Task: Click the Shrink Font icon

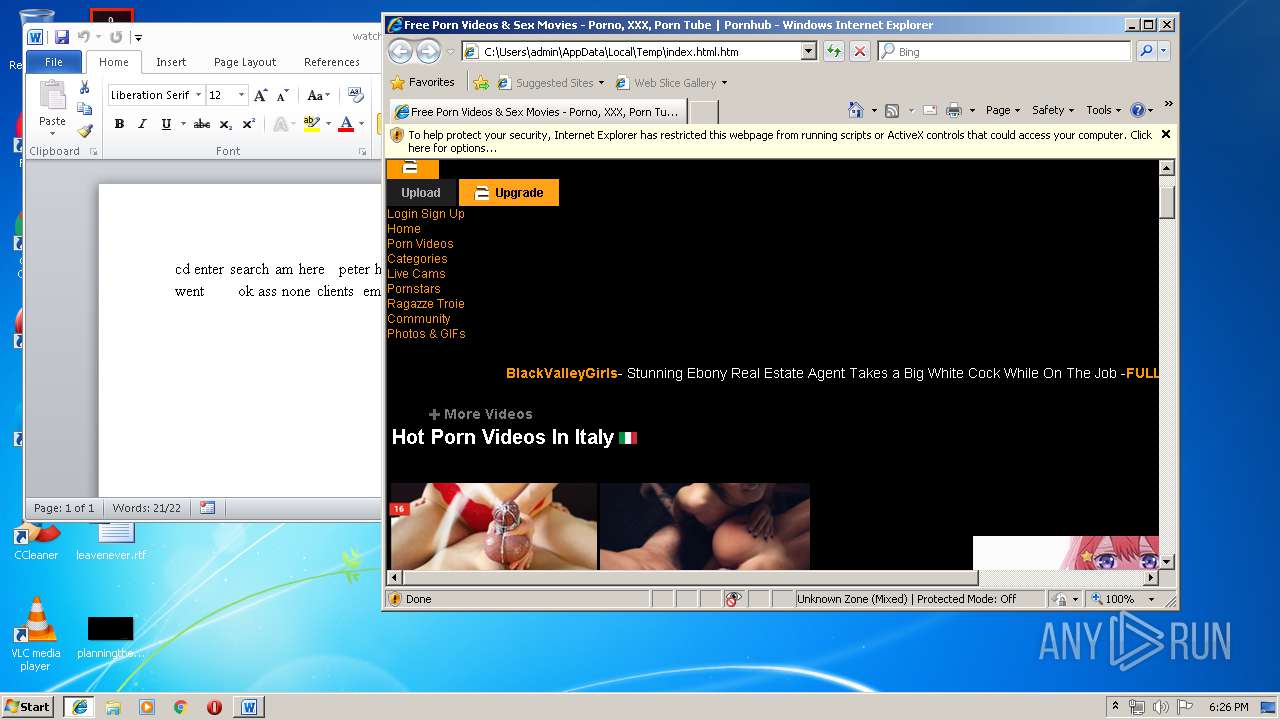Action: point(282,95)
